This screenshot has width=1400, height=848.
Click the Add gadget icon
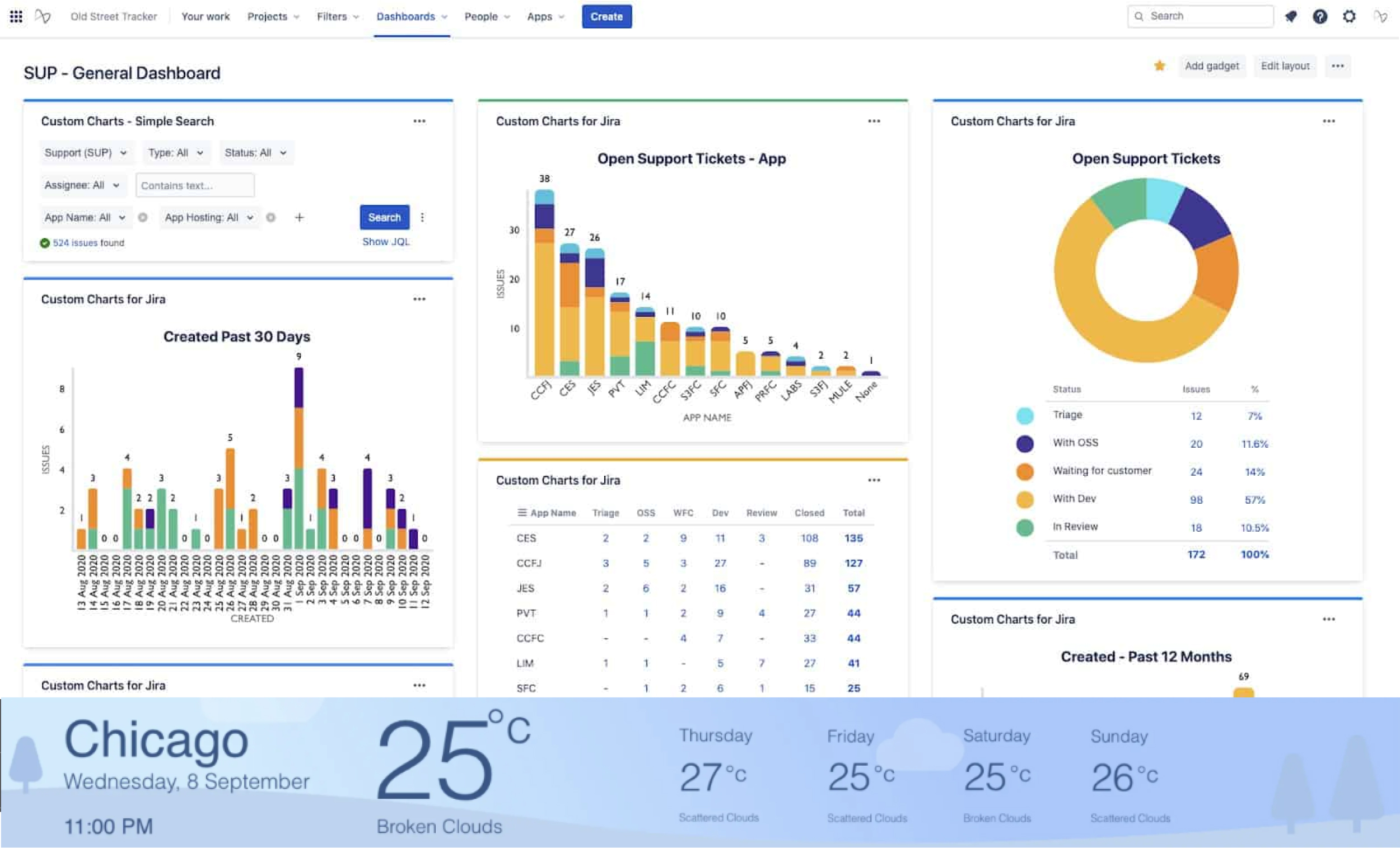[x=1210, y=66]
